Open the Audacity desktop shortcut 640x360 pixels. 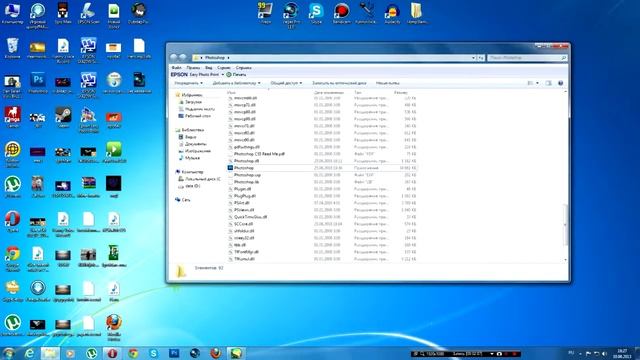tap(392, 13)
